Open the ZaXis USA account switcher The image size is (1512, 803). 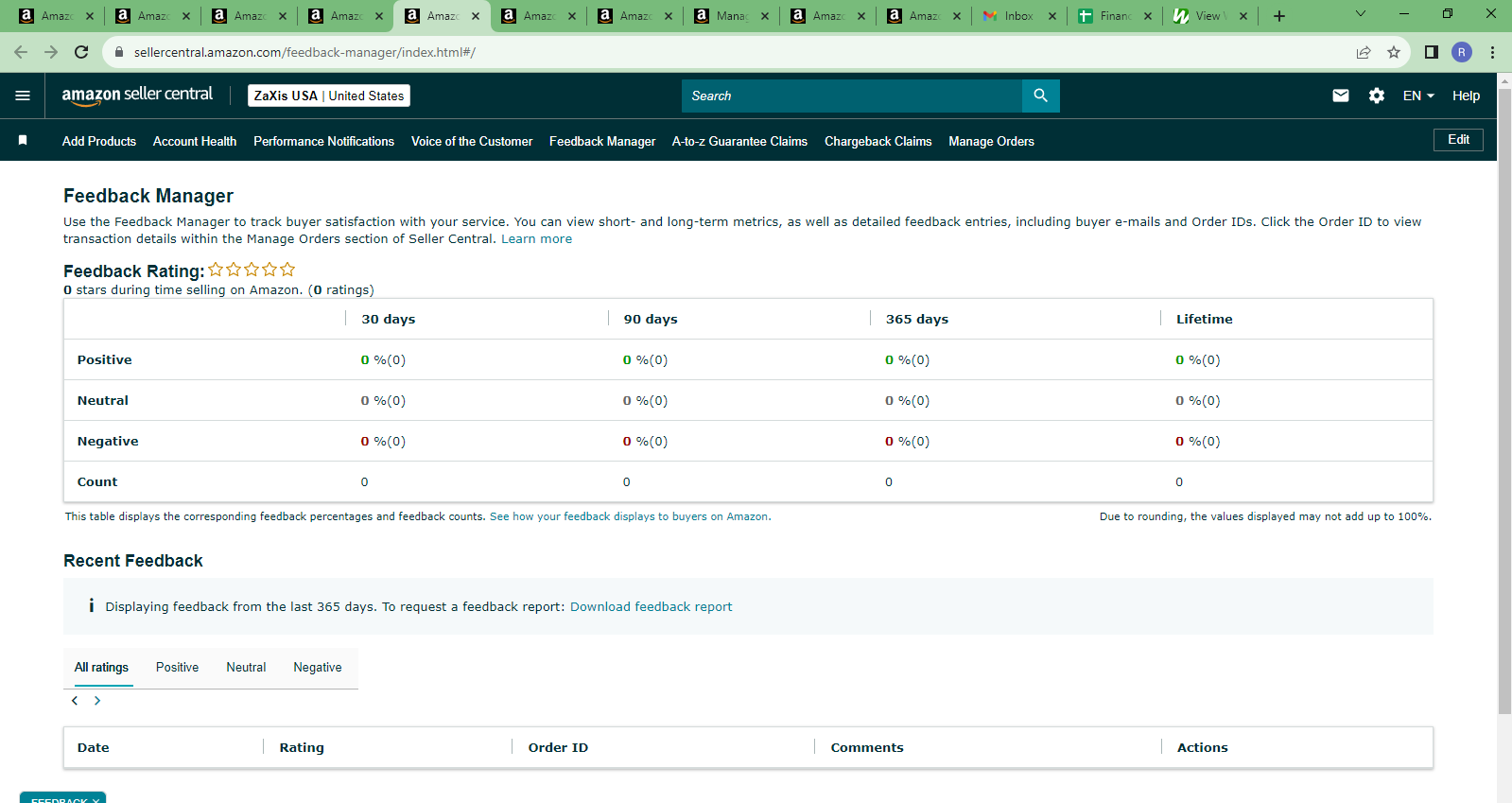tap(329, 96)
